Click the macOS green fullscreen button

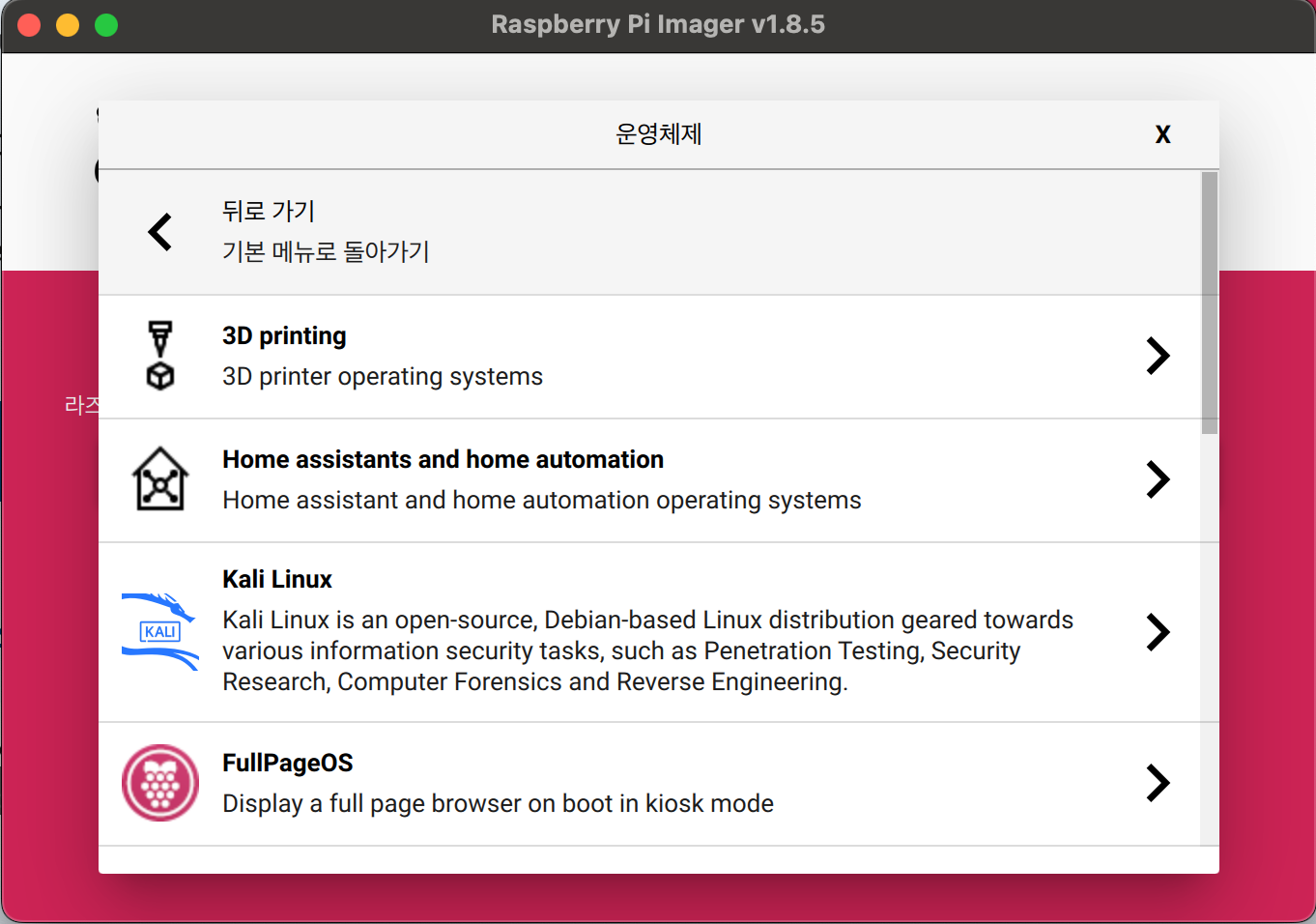[x=106, y=25]
